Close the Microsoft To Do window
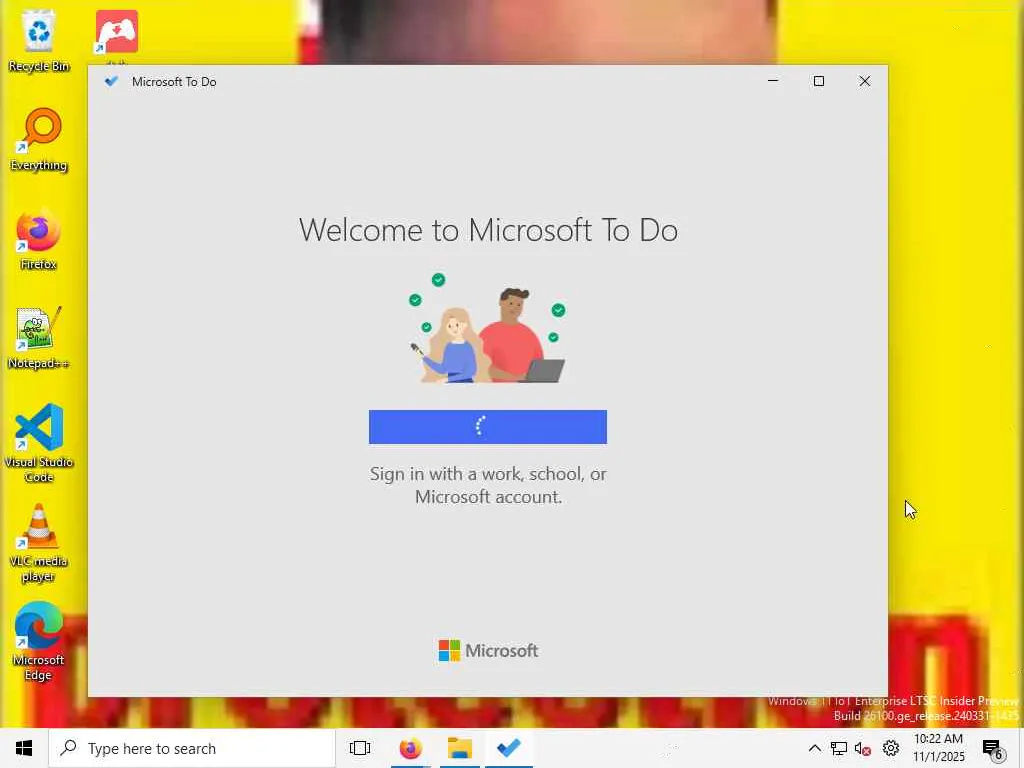Viewport: 1024px width, 768px height. pyautogui.click(x=865, y=81)
